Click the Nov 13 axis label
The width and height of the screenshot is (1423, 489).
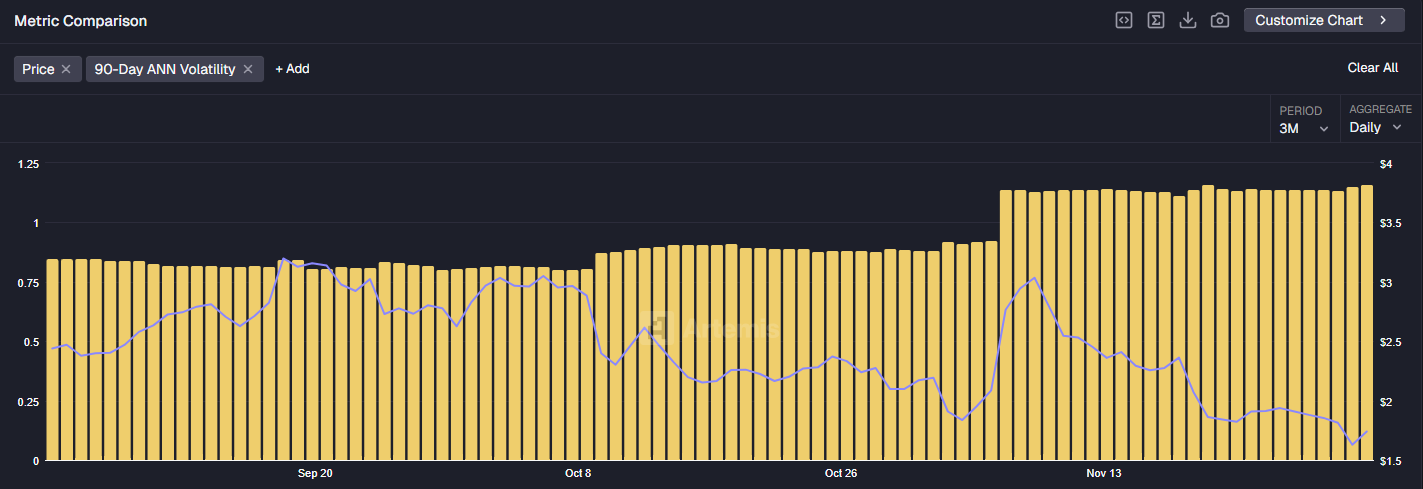[x=1104, y=473]
